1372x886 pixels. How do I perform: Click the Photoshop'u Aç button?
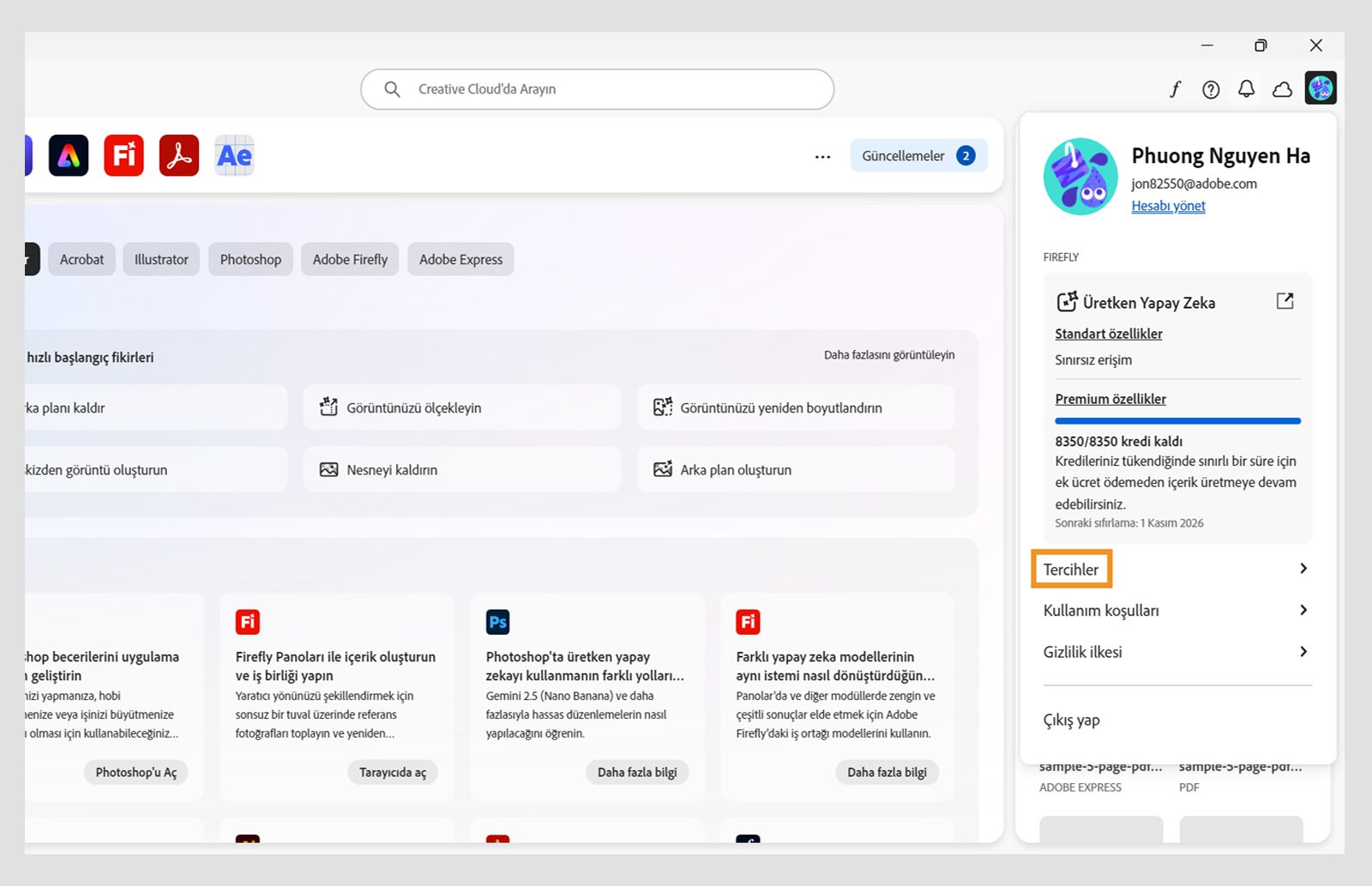point(136,772)
